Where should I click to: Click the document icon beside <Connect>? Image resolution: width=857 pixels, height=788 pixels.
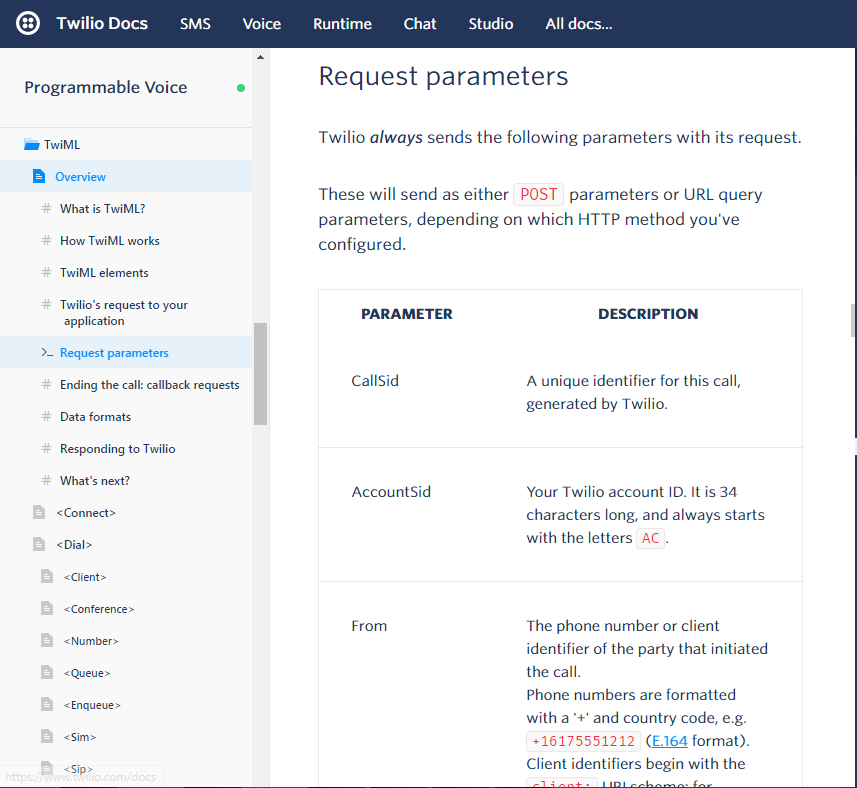39,512
